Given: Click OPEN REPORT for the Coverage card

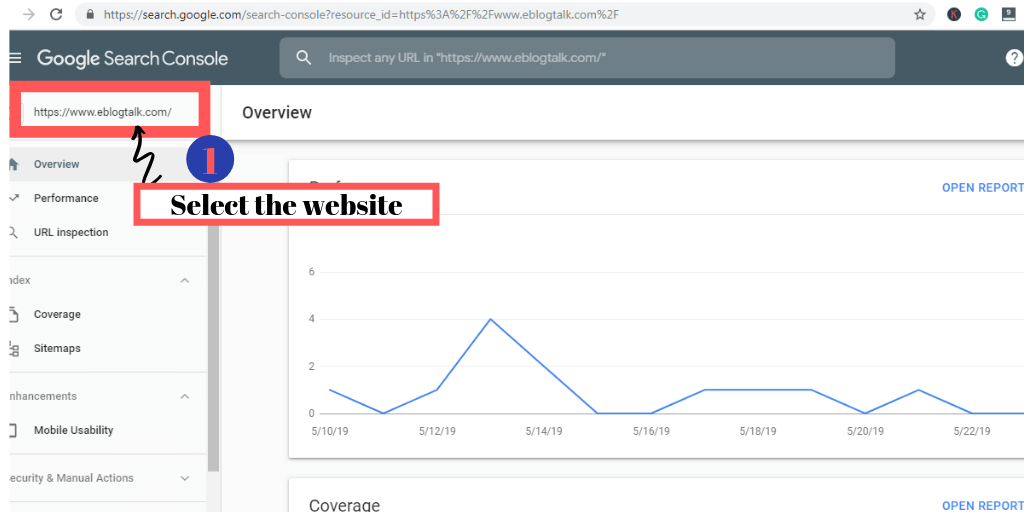Looking at the screenshot, I should [x=982, y=505].
